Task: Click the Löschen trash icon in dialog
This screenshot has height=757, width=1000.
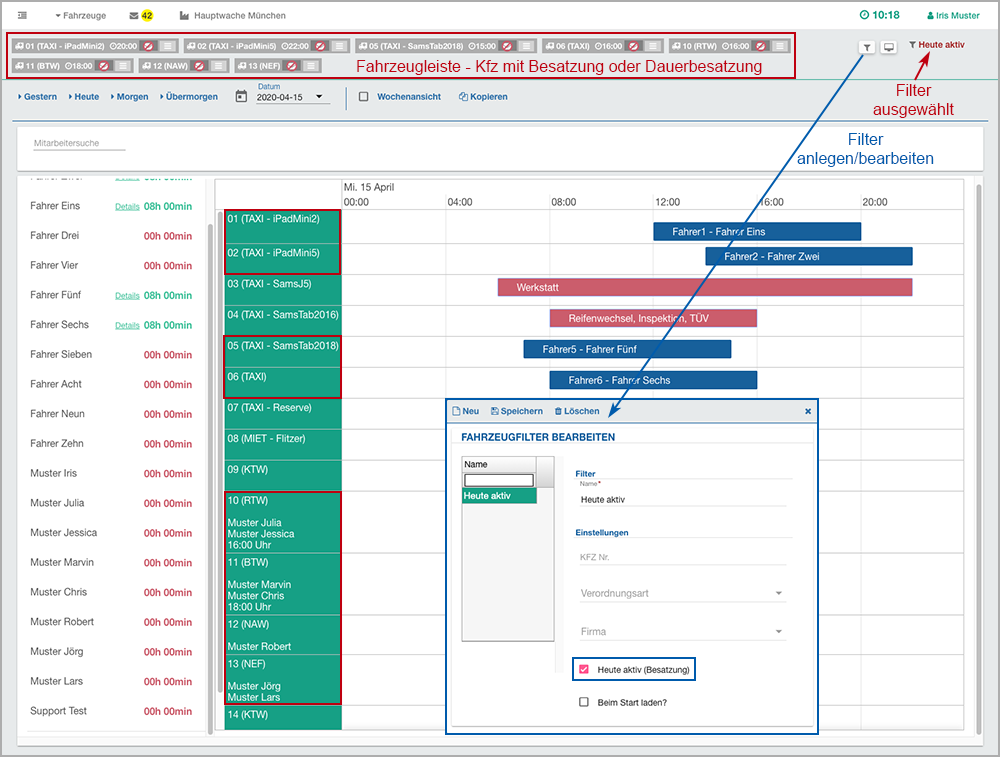Action: [558, 411]
